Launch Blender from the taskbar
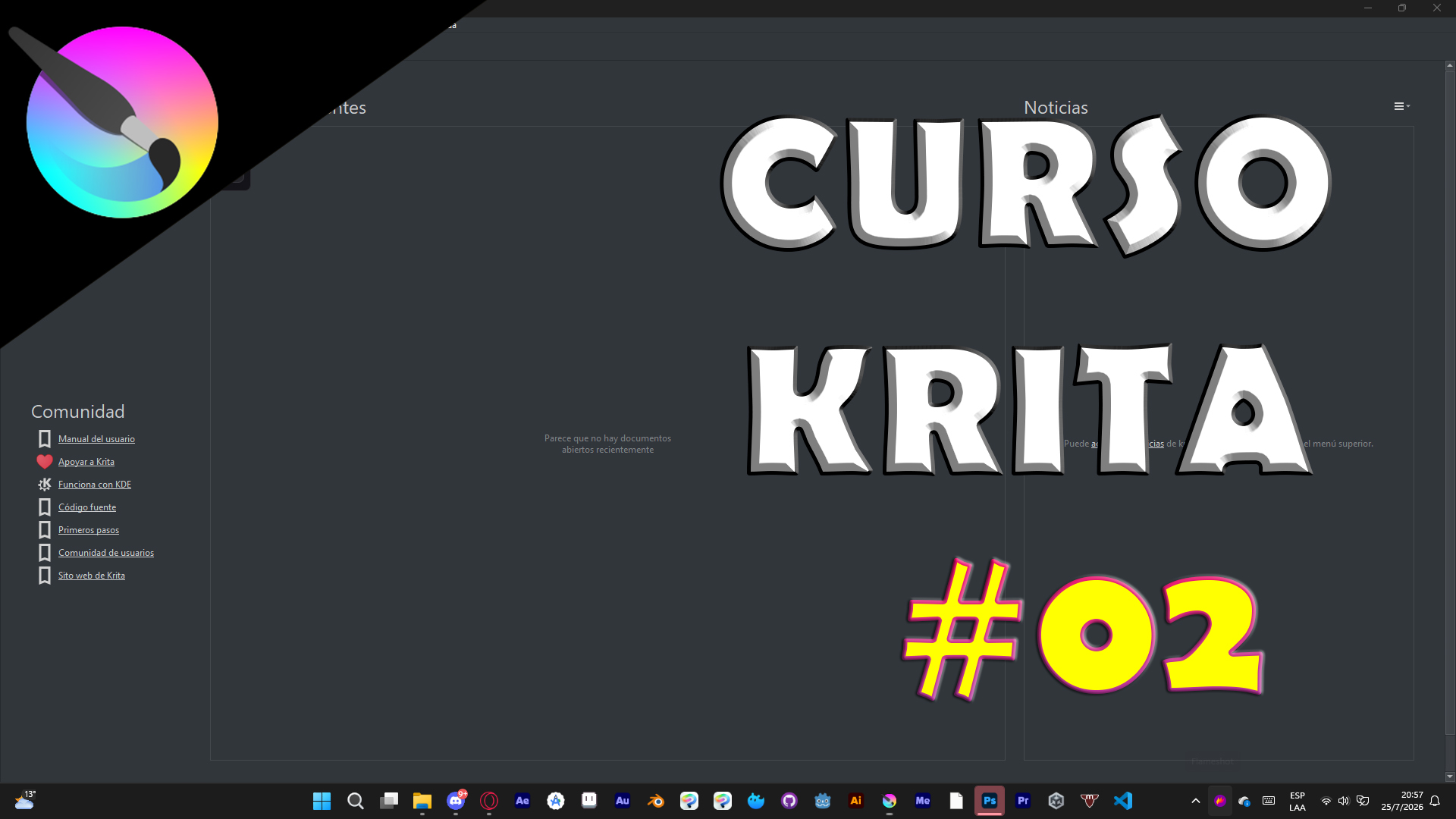The image size is (1456, 819). 656,801
